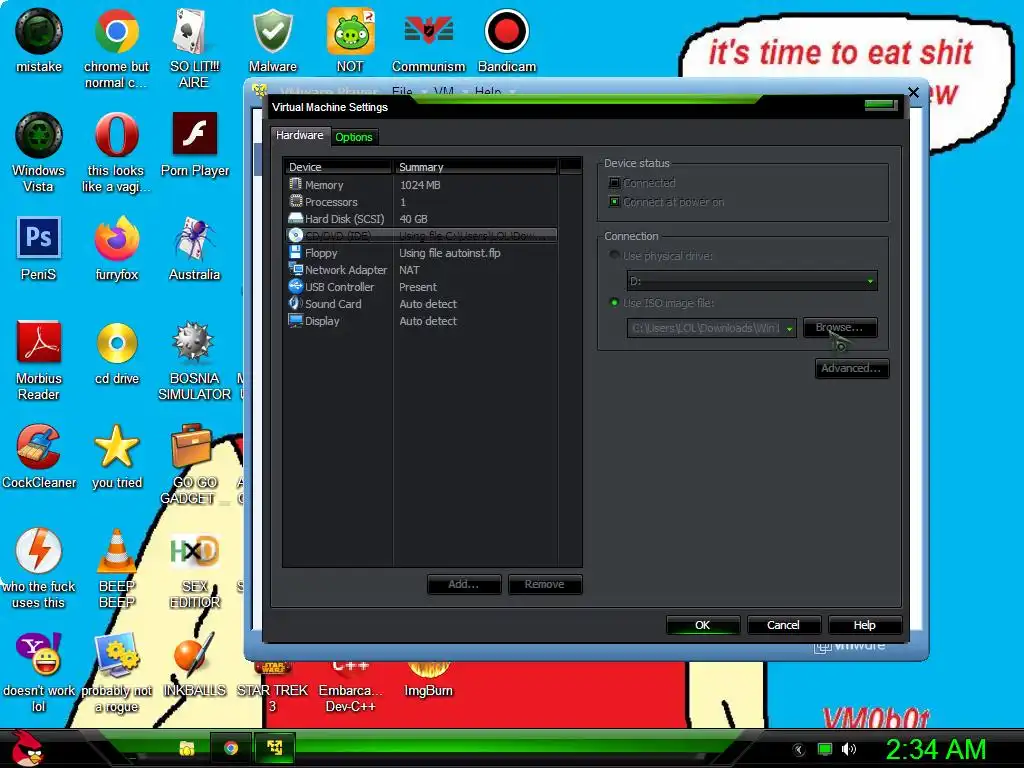Select the Memory device row
This screenshot has width=1024, height=768.
[x=421, y=185]
